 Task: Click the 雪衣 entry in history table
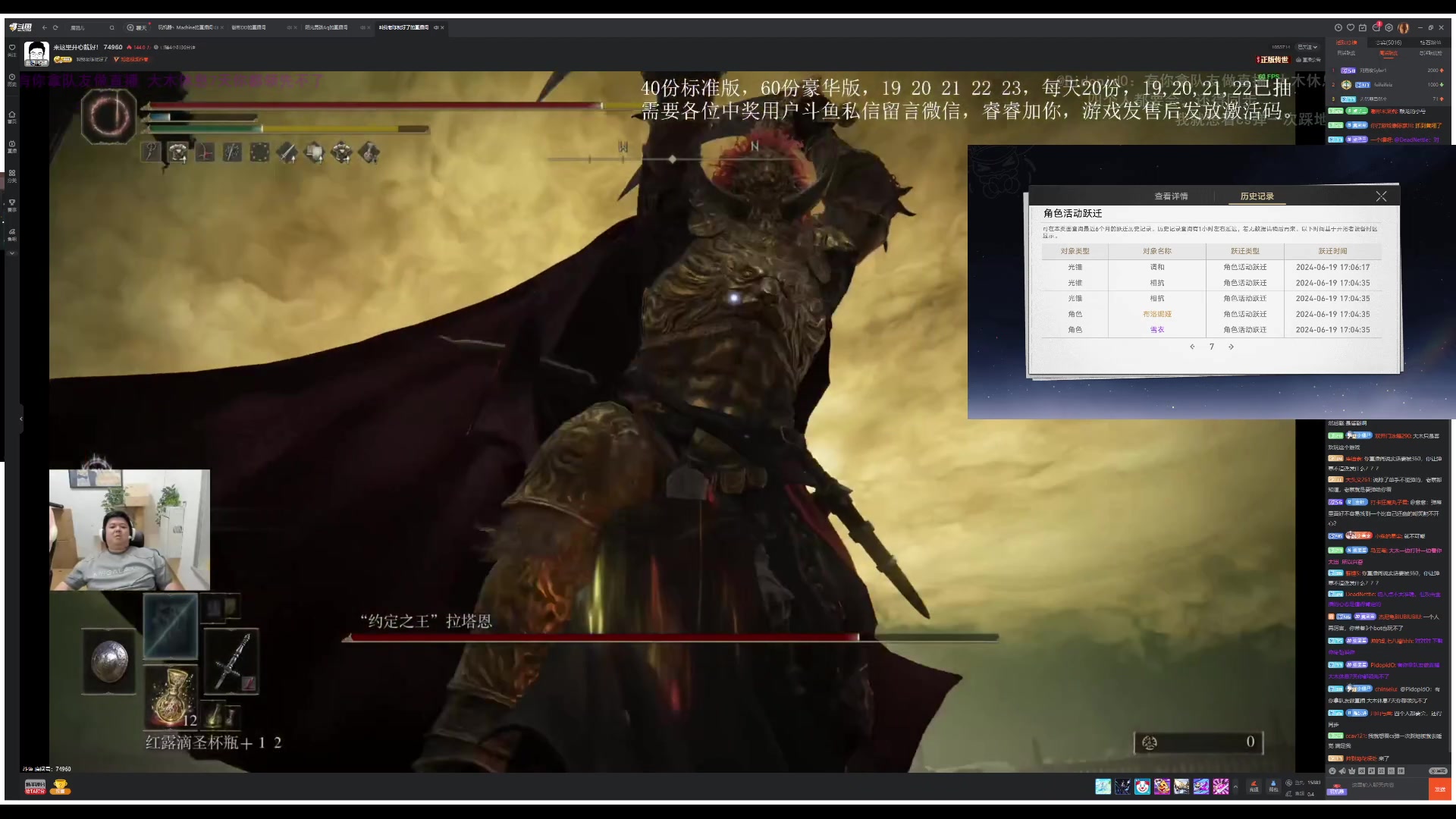pos(1157,330)
